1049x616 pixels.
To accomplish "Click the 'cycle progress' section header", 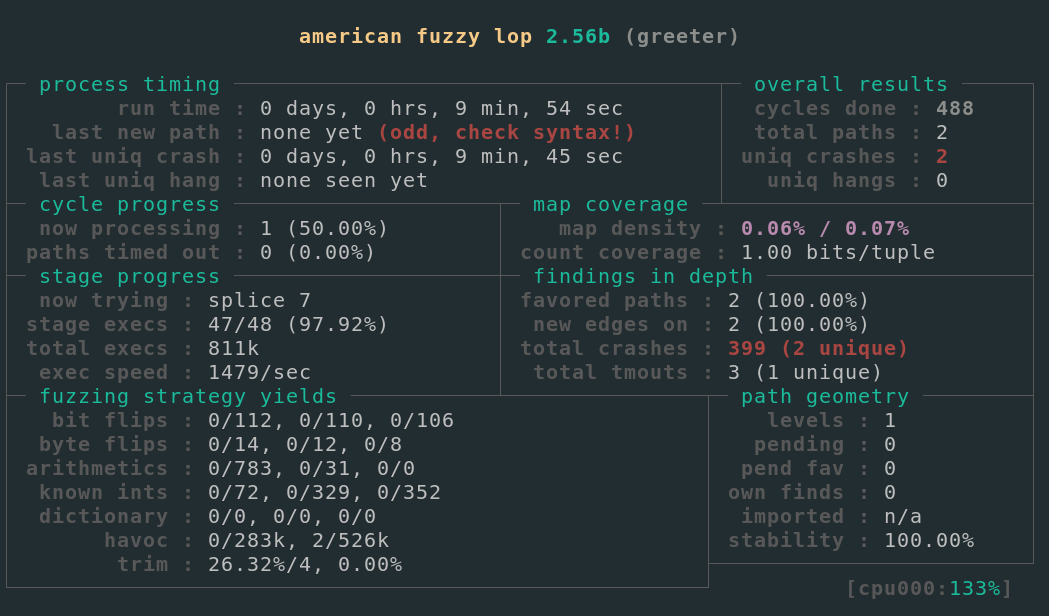I will coord(129,205).
